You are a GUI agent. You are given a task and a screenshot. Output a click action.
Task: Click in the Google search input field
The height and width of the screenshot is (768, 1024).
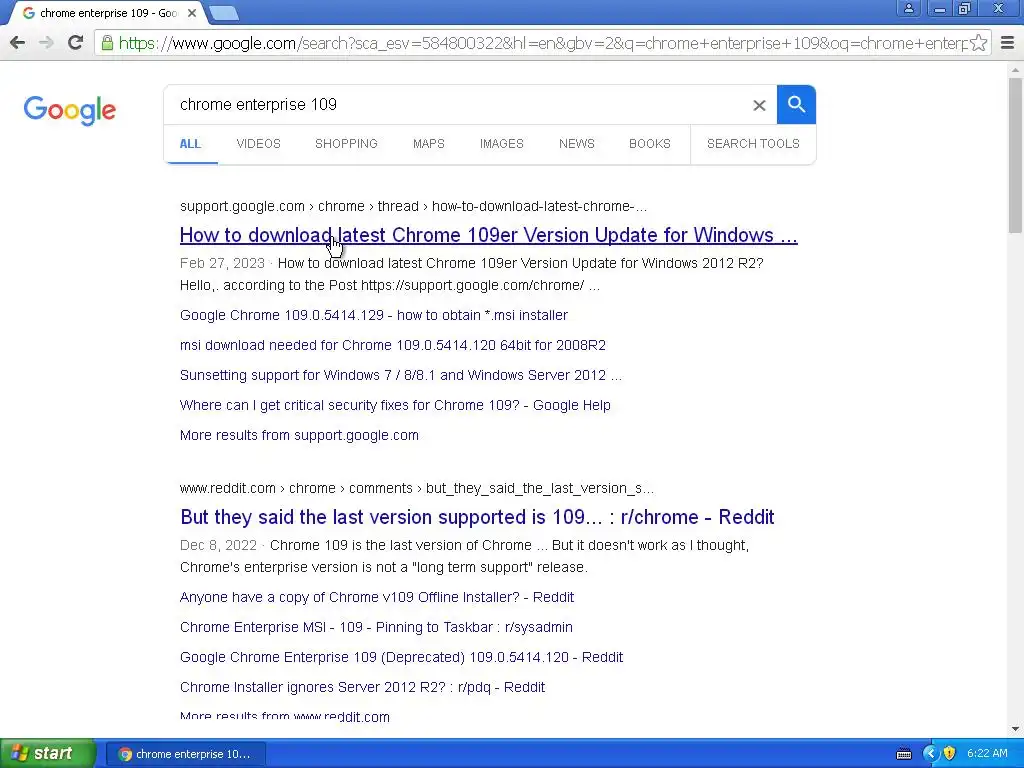pyautogui.click(x=457, y=104)
